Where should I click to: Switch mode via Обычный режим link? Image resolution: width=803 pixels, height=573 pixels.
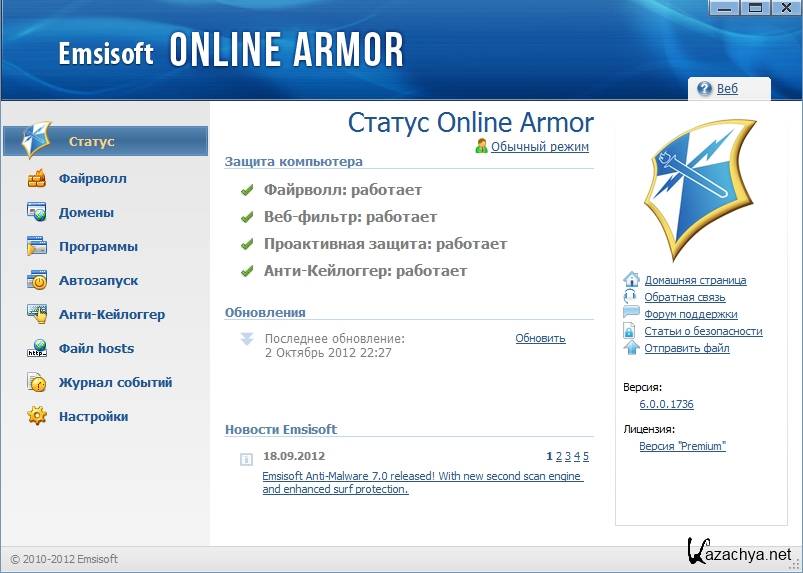coord(539,147)
